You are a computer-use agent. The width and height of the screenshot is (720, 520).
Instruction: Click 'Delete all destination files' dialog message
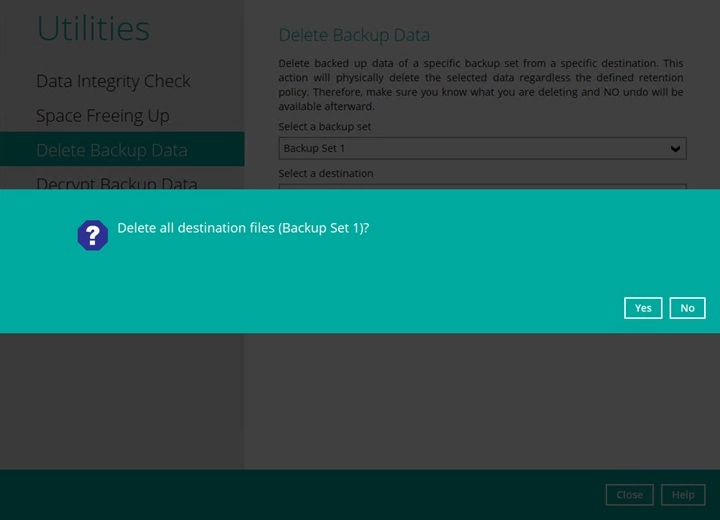point(243,228)
